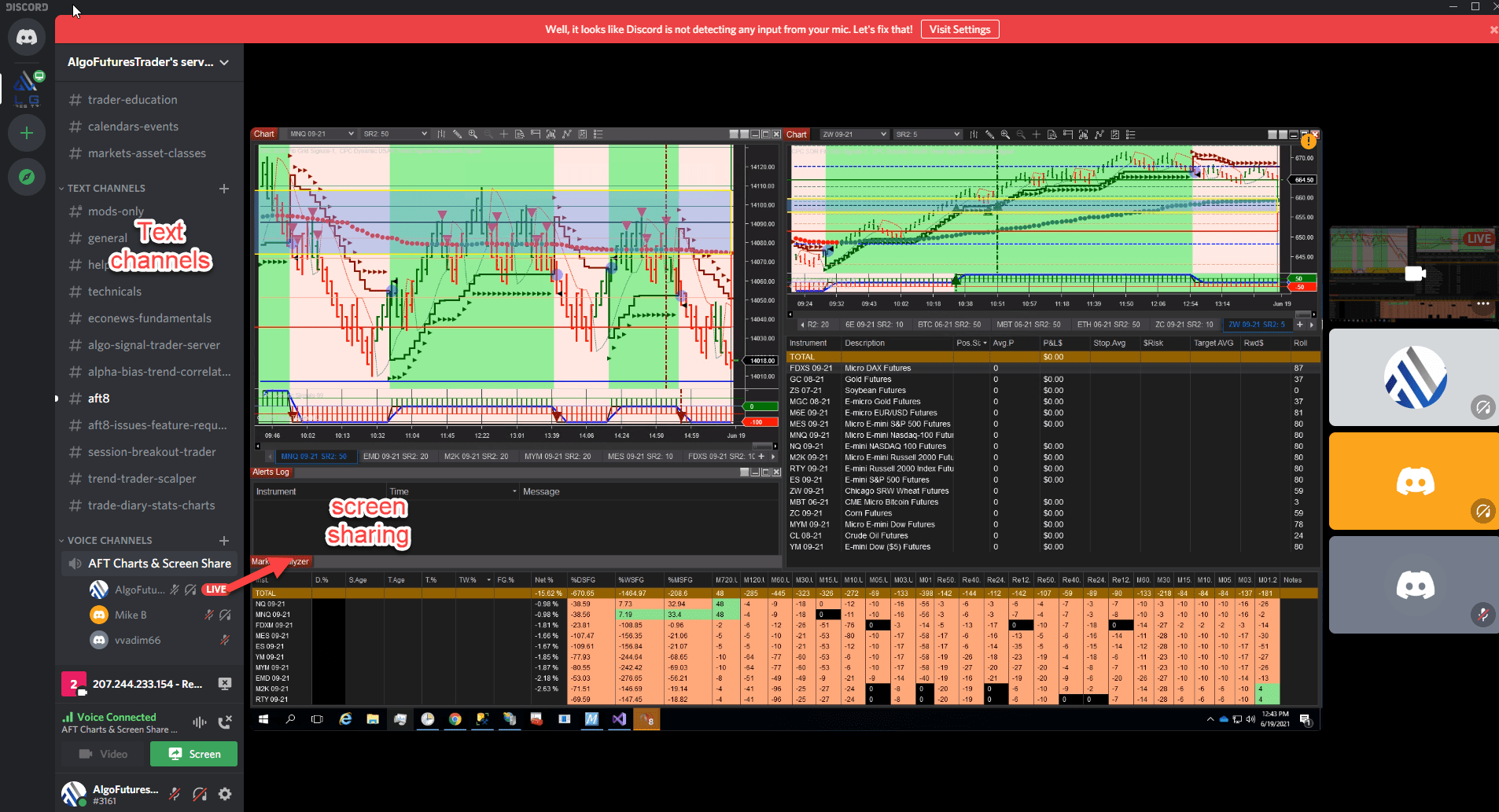Switch to ZC 09-21 SR2: 10 chart tab

1184,325
